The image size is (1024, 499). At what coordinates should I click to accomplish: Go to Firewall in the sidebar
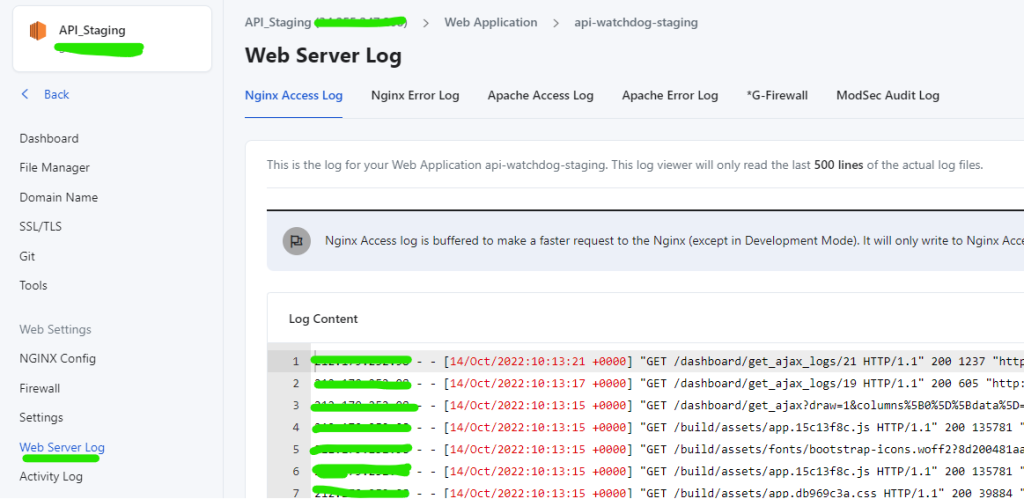pos(40,388)
